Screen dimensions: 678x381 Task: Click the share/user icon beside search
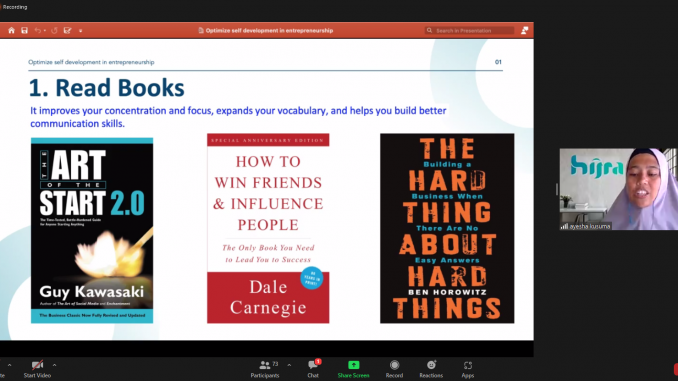(524, 30)
